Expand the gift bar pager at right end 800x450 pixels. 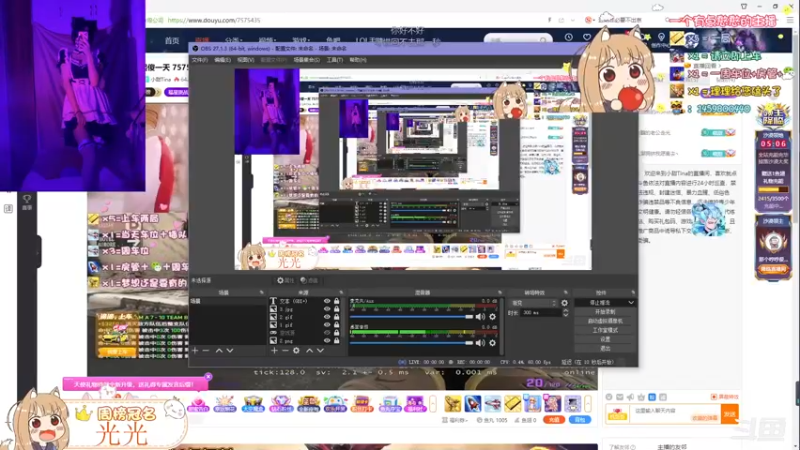[x=588, y=404]
